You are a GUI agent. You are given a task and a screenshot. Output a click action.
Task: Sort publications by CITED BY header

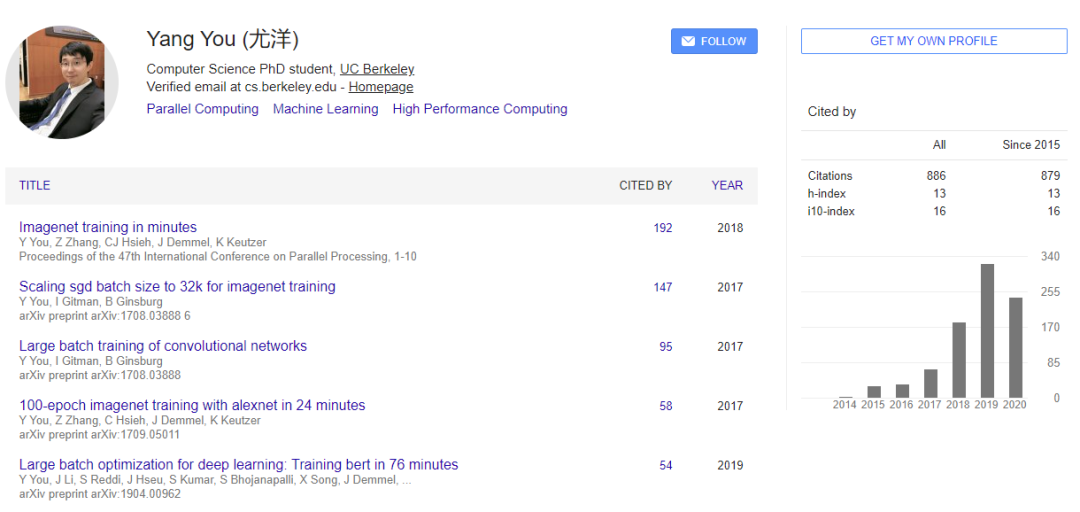[645, 185]
